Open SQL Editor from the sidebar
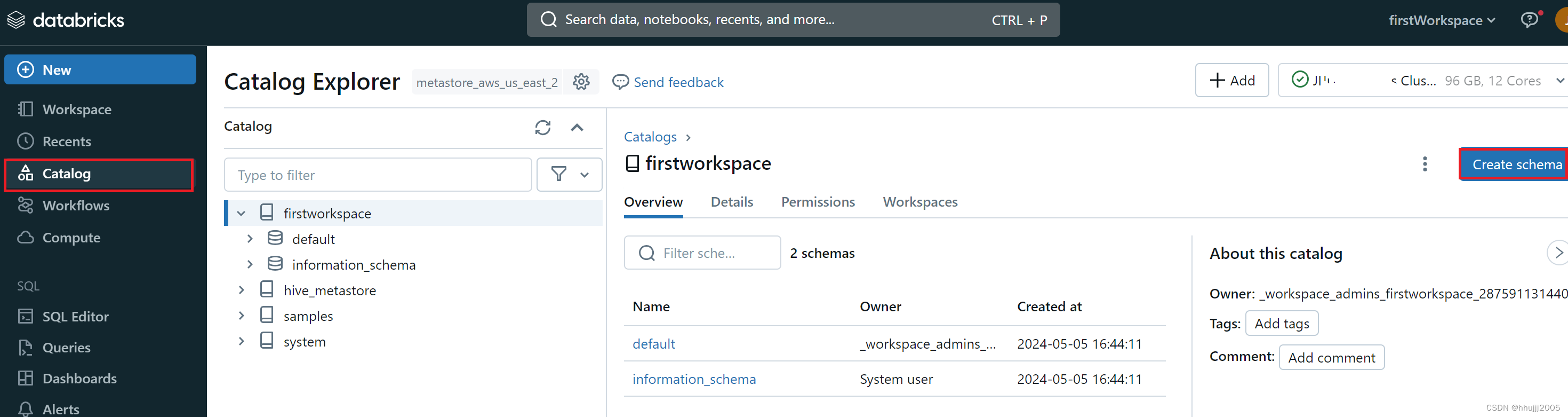This screenshot has height=417, width=1568. click(x=76, y=317)
